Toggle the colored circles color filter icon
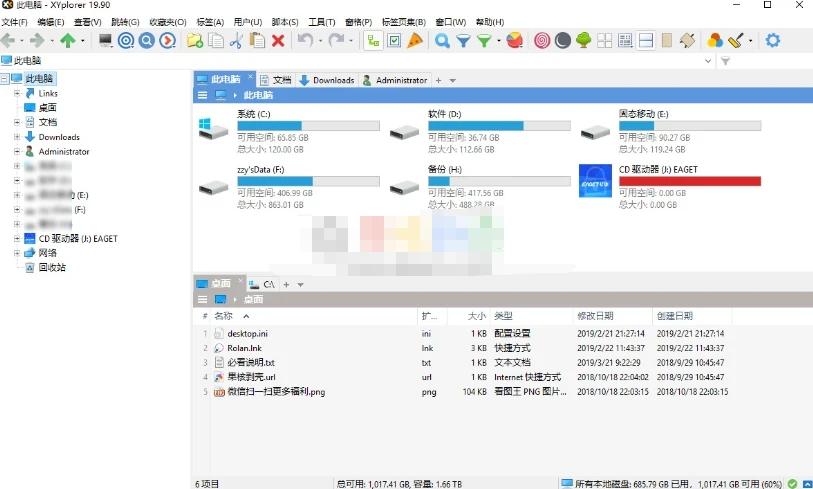The height and width of the screenshot is (489, 813). [715, 40]
